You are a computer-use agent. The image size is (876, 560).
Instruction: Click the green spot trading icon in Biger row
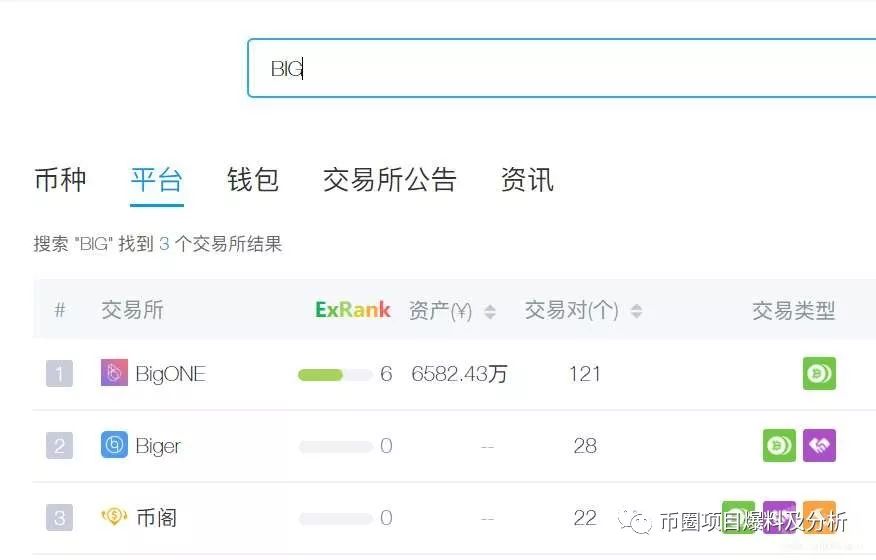779,445
